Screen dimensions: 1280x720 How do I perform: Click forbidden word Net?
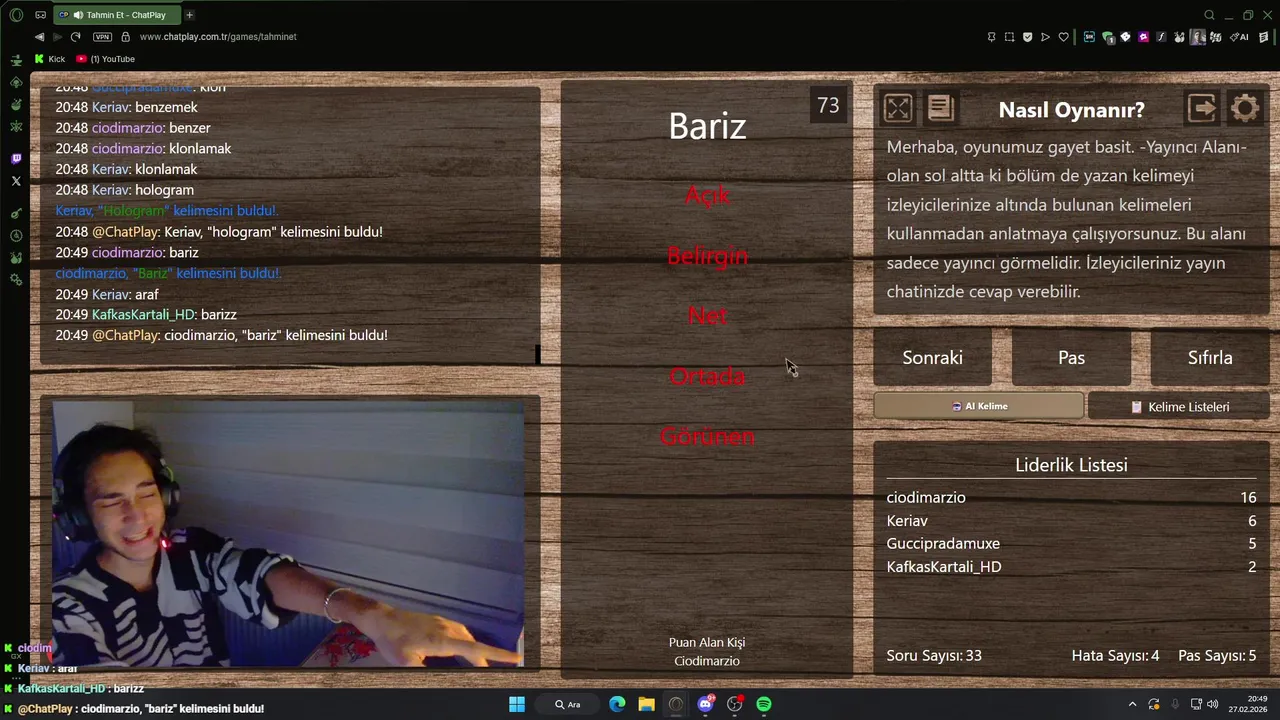(x=707, y=316)
